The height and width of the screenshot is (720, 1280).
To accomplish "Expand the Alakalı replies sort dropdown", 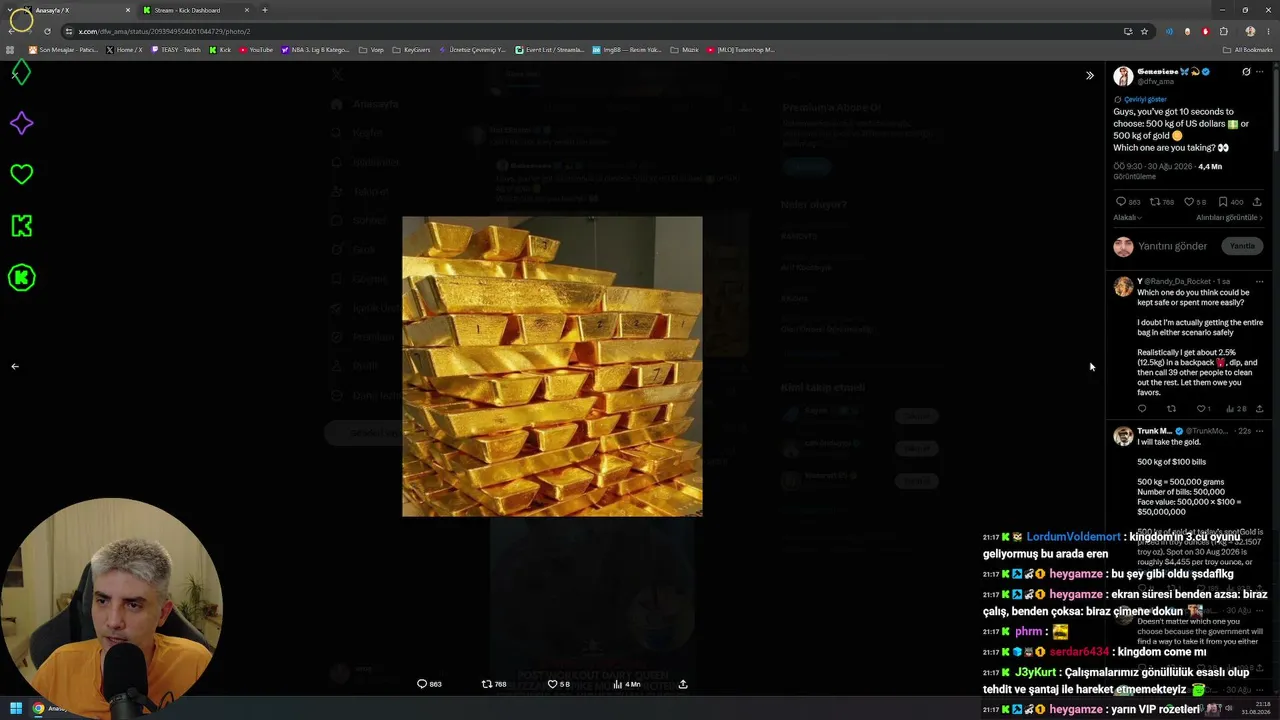I will (1128, 217).
